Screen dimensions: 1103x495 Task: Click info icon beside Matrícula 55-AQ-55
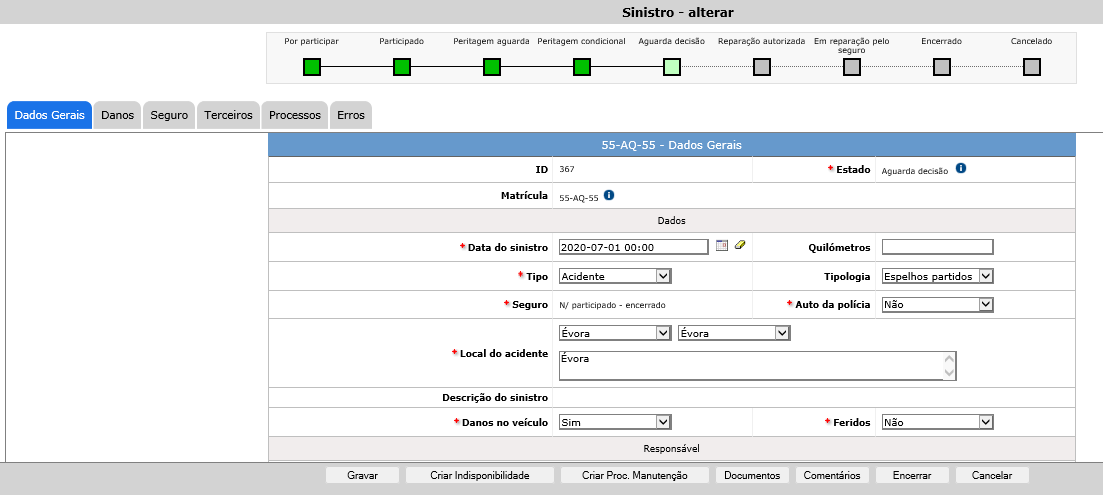tap(609, 196)
